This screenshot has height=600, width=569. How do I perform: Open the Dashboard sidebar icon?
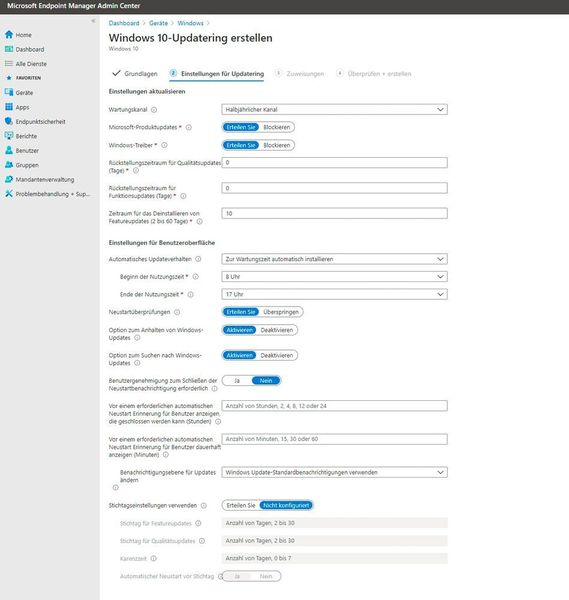[x=9, y=49]
